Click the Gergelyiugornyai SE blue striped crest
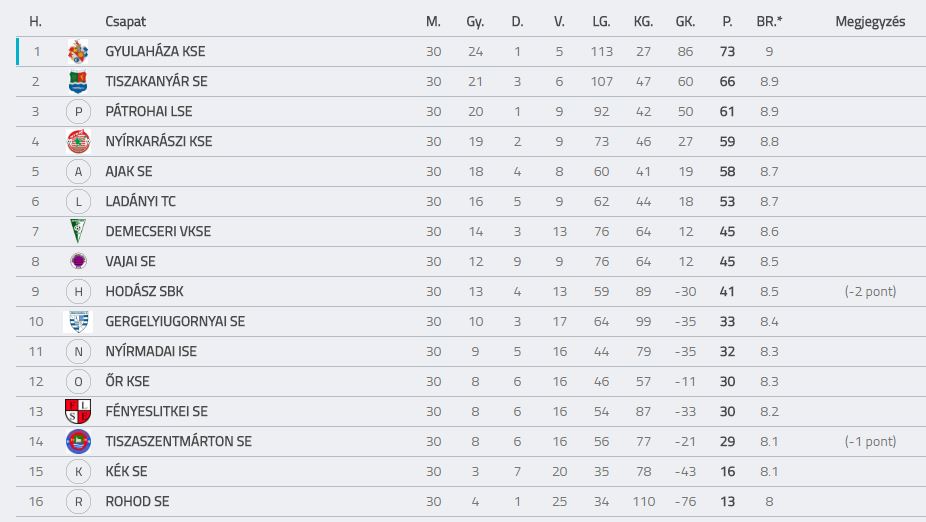926x522 pixels. (78, 321)
